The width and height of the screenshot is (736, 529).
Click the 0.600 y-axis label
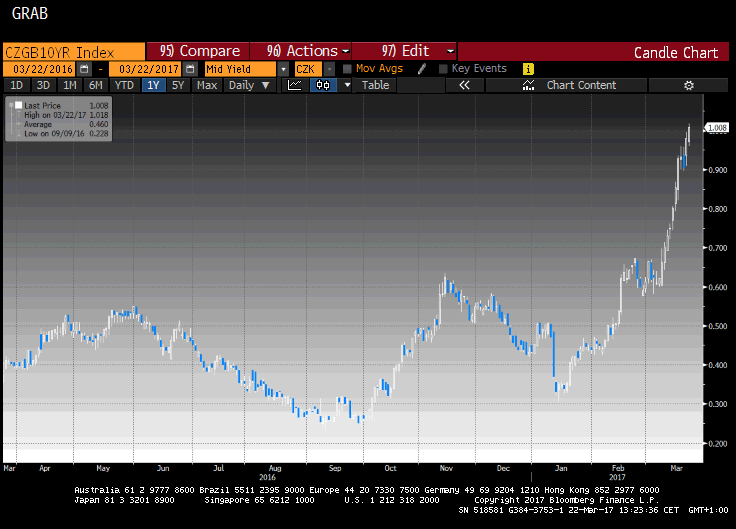718,287
